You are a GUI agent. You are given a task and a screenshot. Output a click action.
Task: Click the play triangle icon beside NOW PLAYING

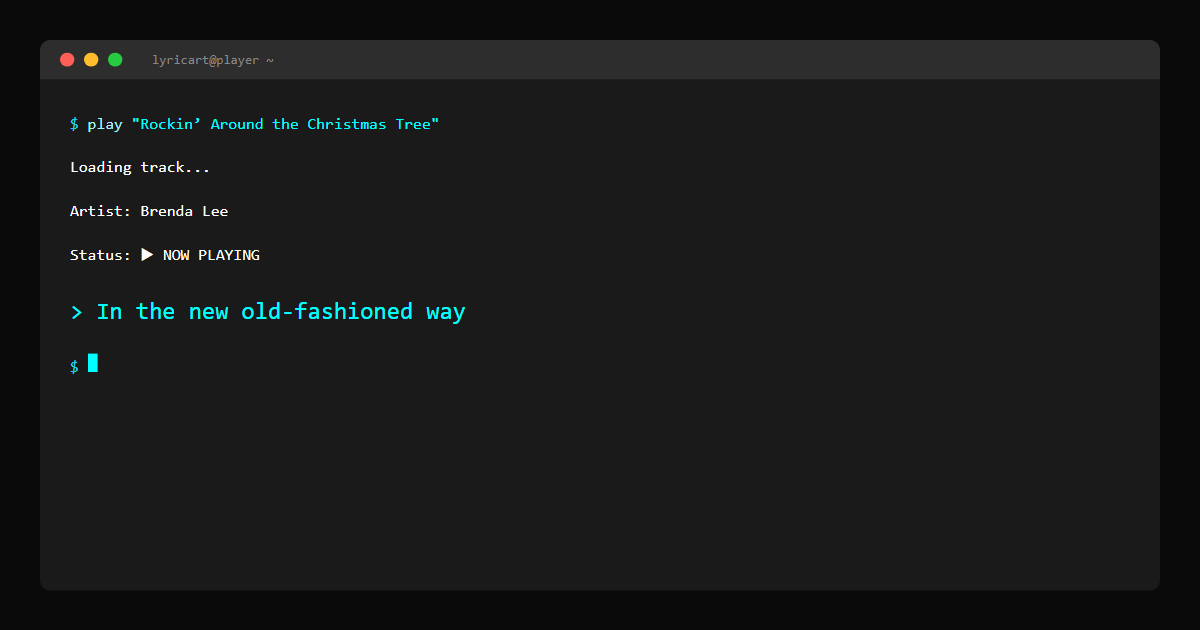pyautogui.click(x=147, y=255)
